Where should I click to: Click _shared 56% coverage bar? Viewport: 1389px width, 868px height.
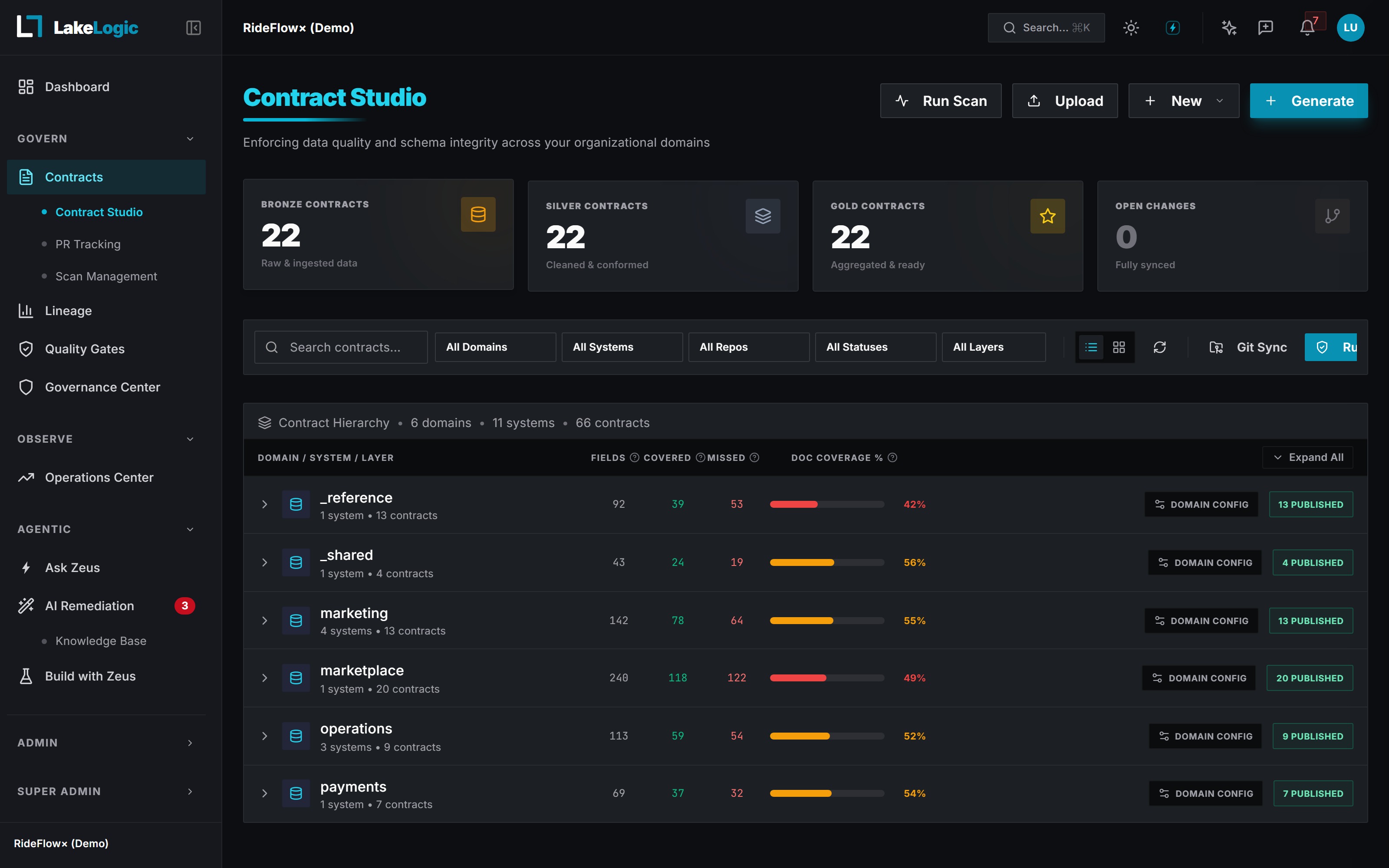click(x=827, y=562)
